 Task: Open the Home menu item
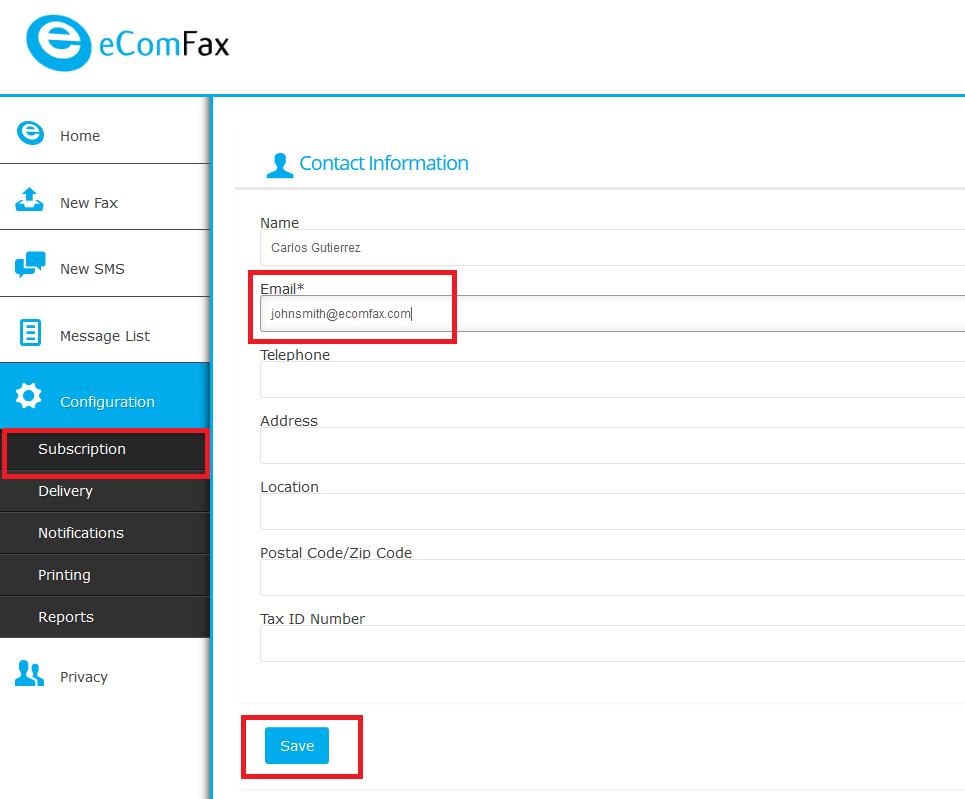coord(105,132)
